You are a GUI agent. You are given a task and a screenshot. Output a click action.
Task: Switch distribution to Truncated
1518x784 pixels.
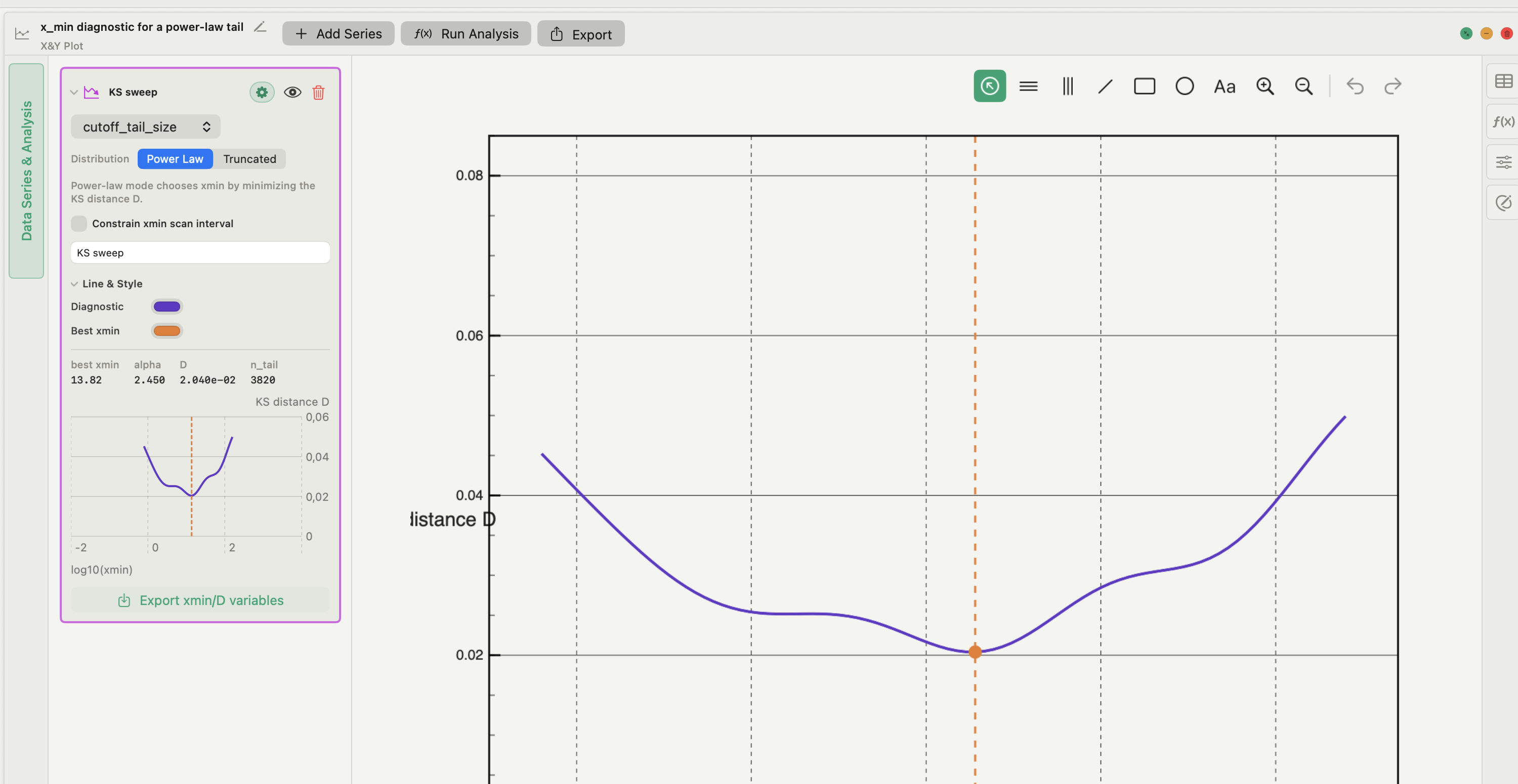pos(249,158)
